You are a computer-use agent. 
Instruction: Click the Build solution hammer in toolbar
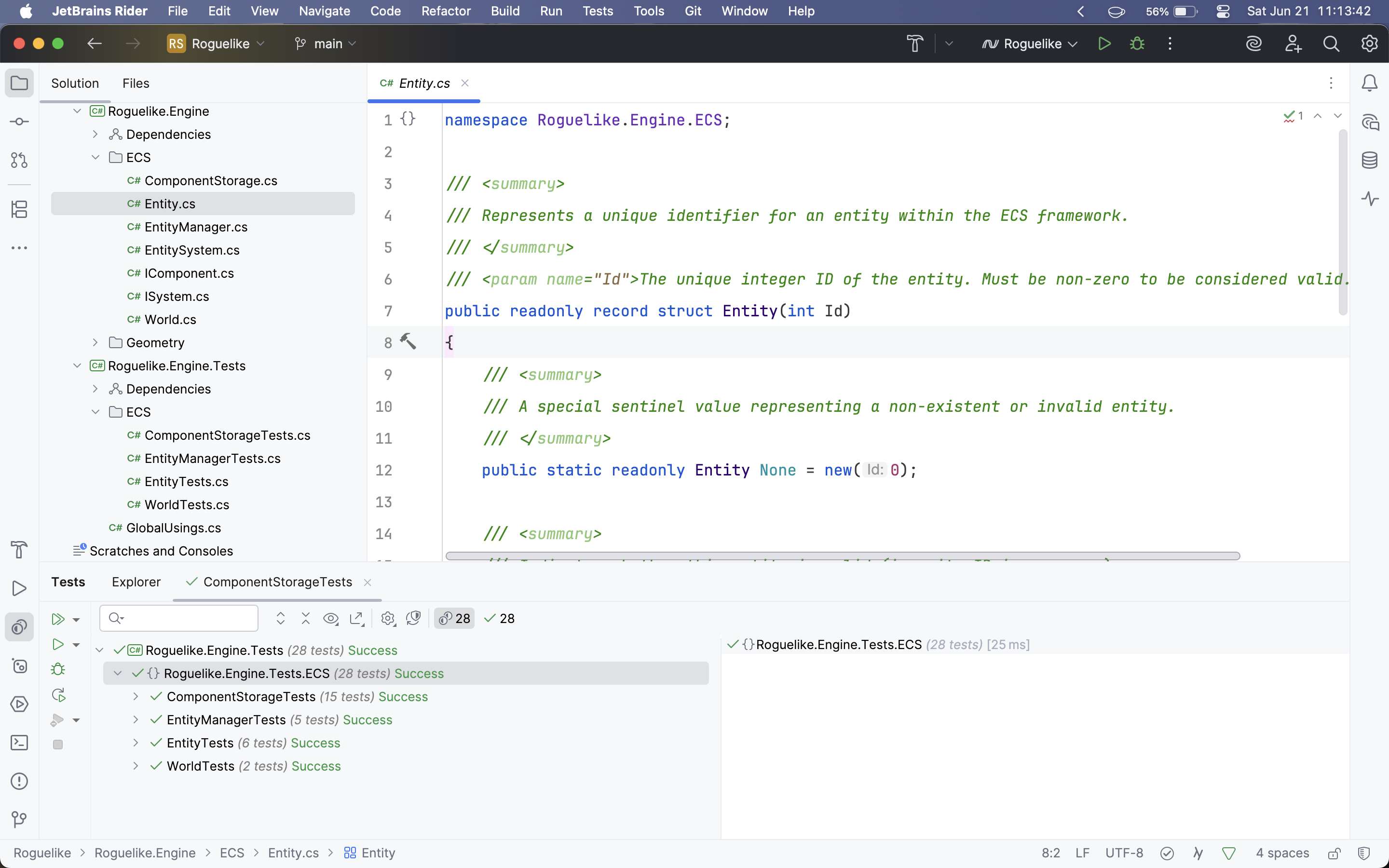pyautogui.click(x=915, y=43)
